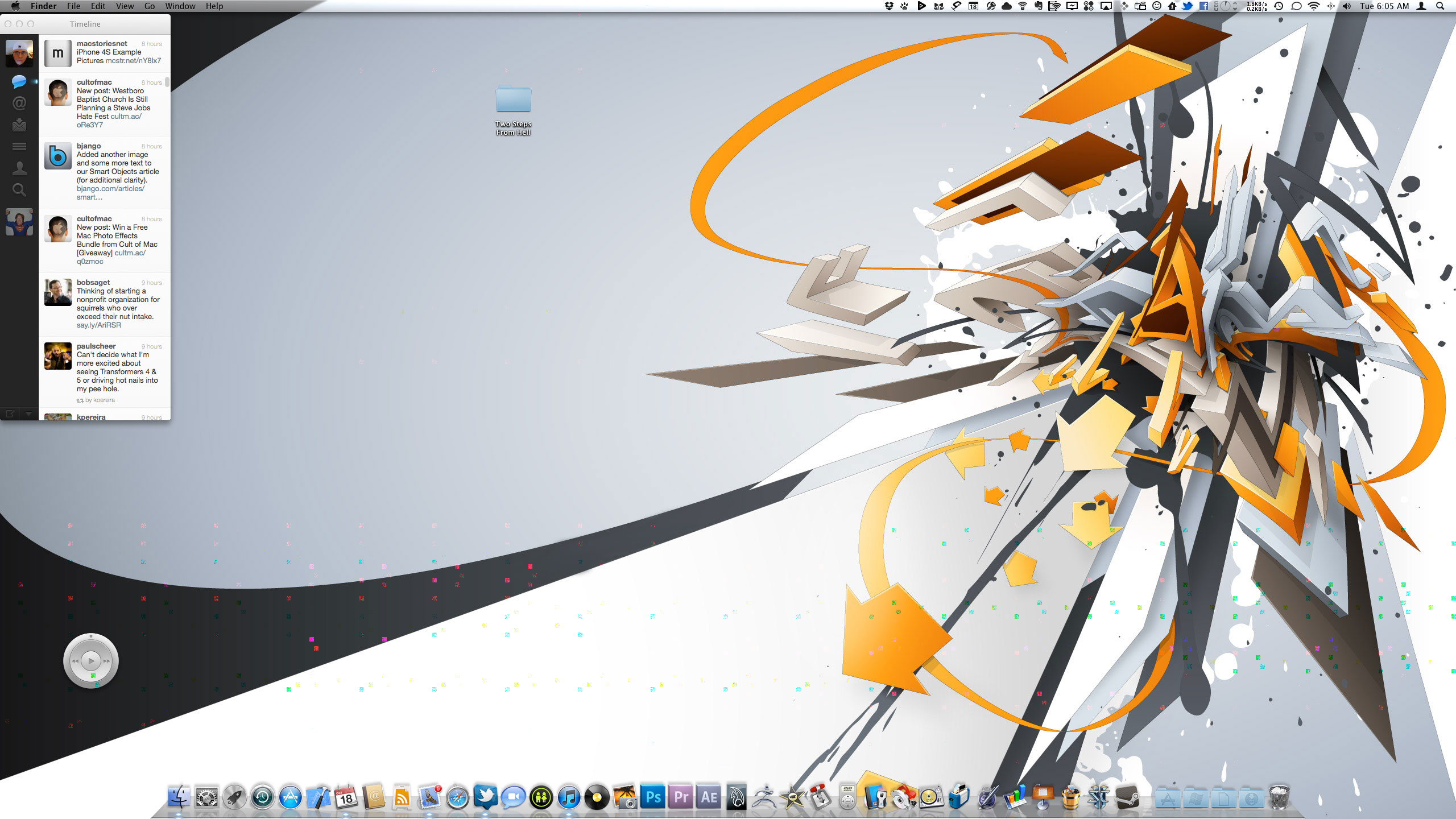The width and height of the screenshot is (1456, 819).
Task: Open the Profile silhouette icon in sidebar
Action: point(19,168)
